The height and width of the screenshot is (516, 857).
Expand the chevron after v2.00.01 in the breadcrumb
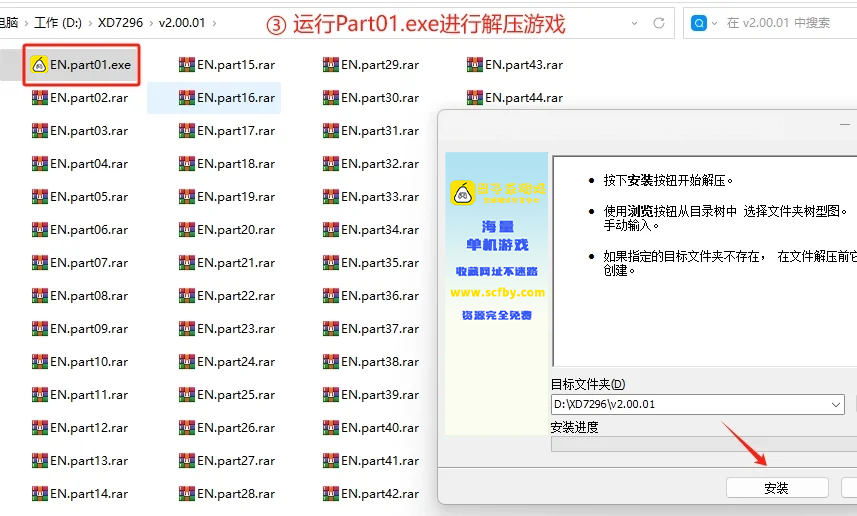(217, 21)
